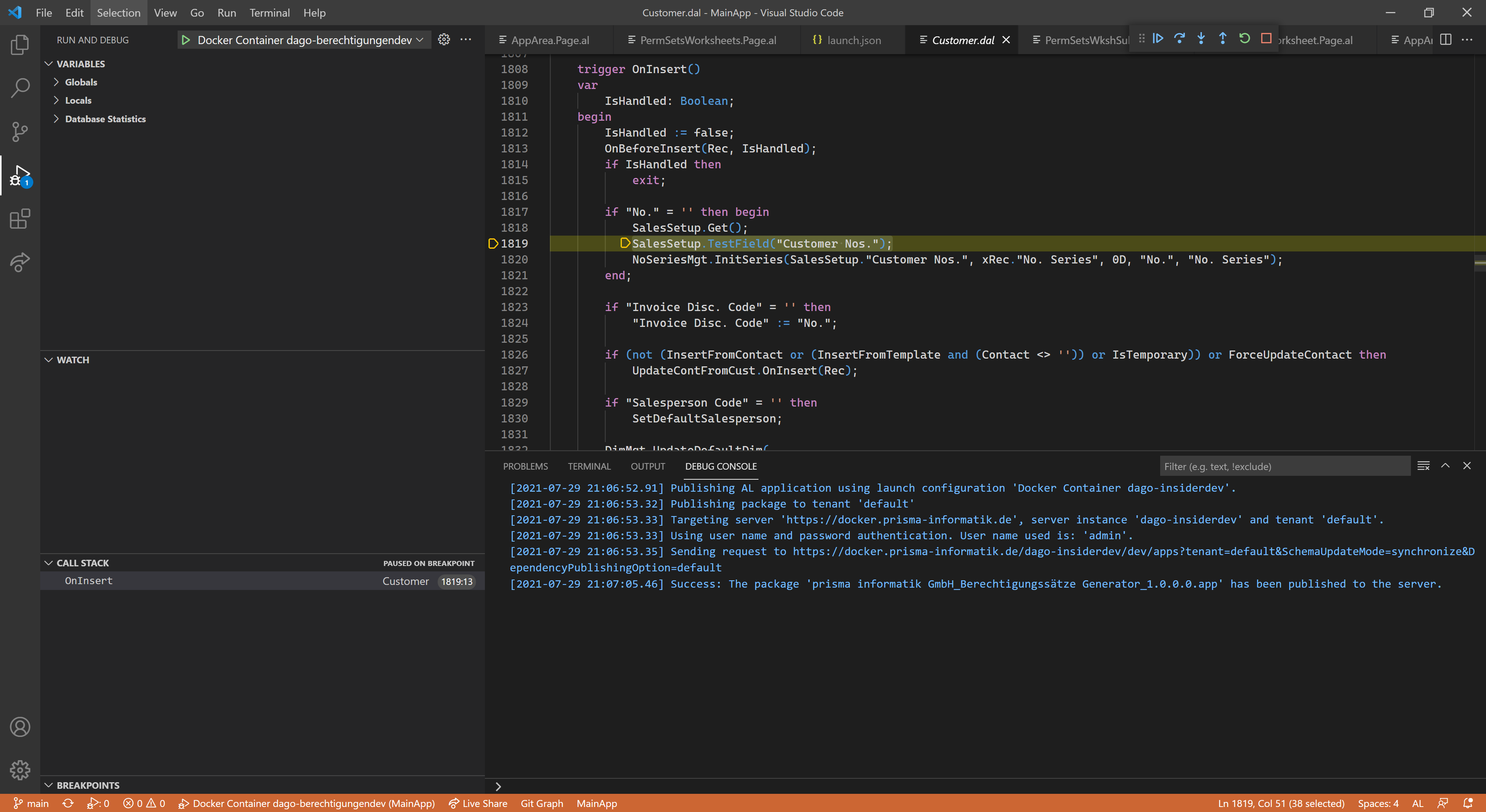Open the Source Control view
The width and height of the screenshot is (1486, 812).
tap(20, 132)
